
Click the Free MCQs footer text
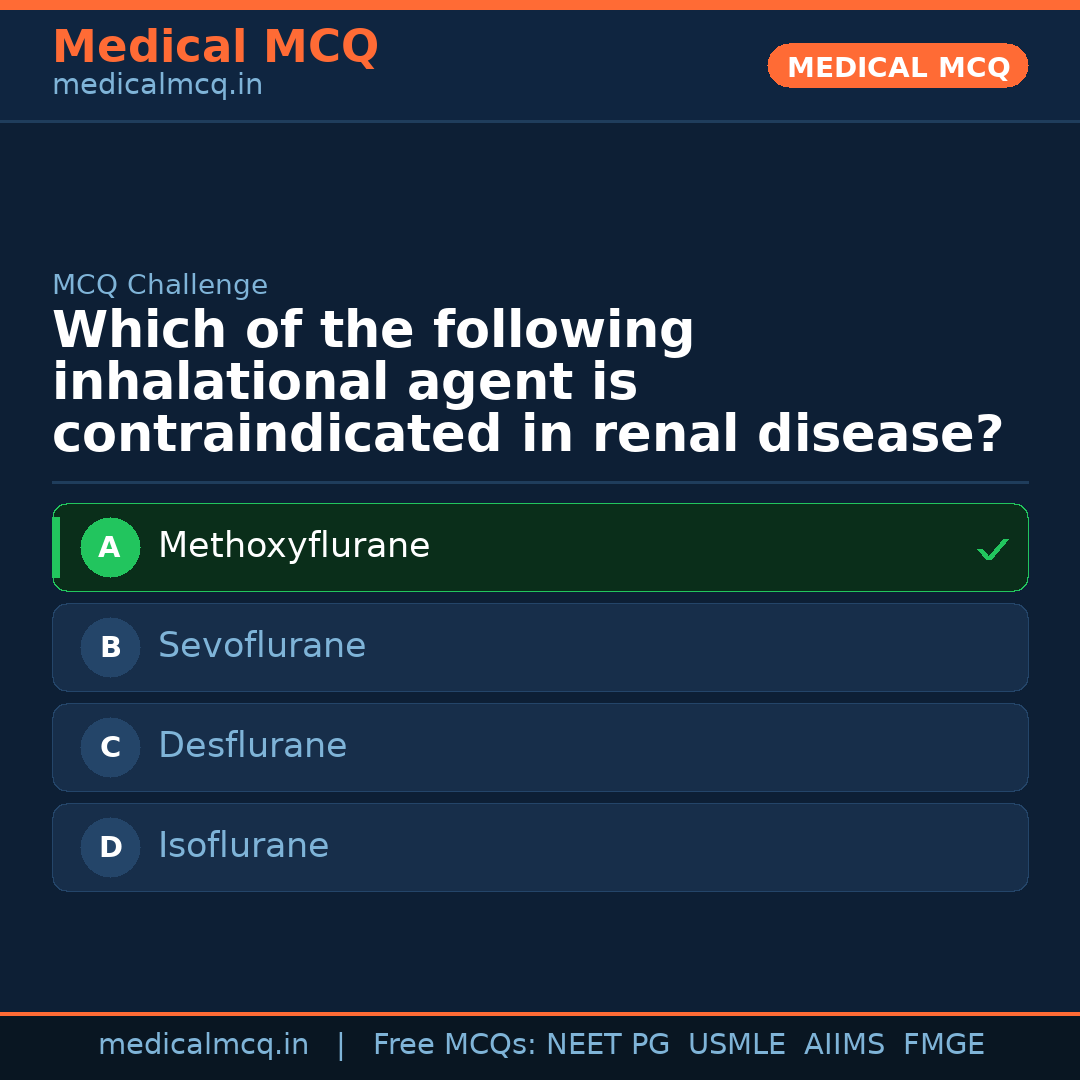(x=454, y=1045)
